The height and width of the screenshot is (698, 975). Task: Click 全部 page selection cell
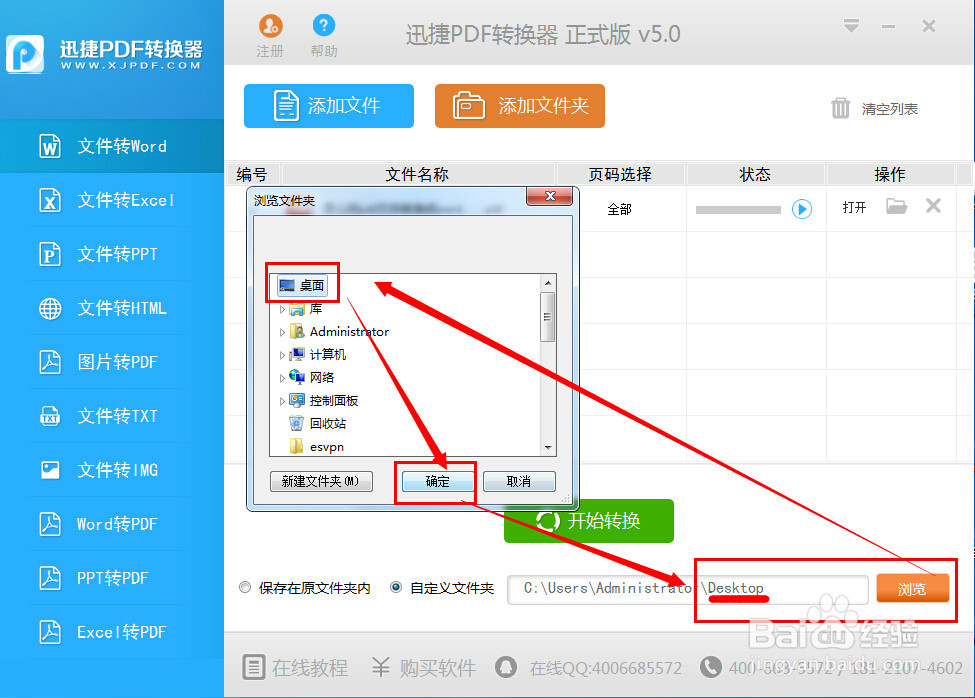(619, 209)
